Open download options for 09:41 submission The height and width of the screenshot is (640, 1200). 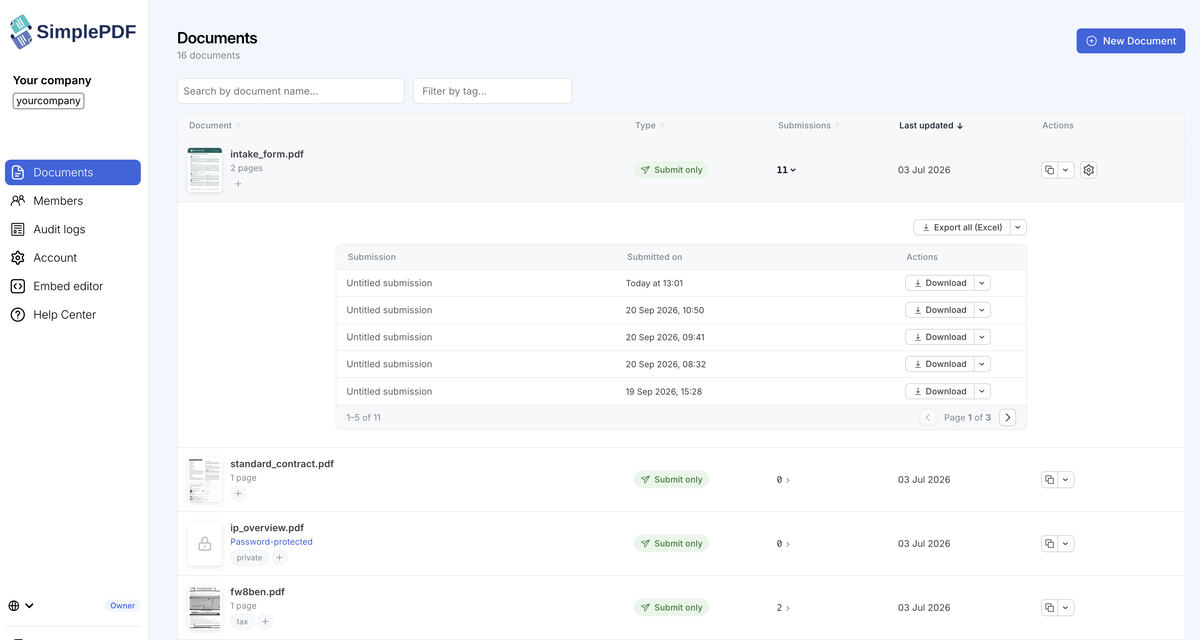pyautogui.click(x=983, y=337)
